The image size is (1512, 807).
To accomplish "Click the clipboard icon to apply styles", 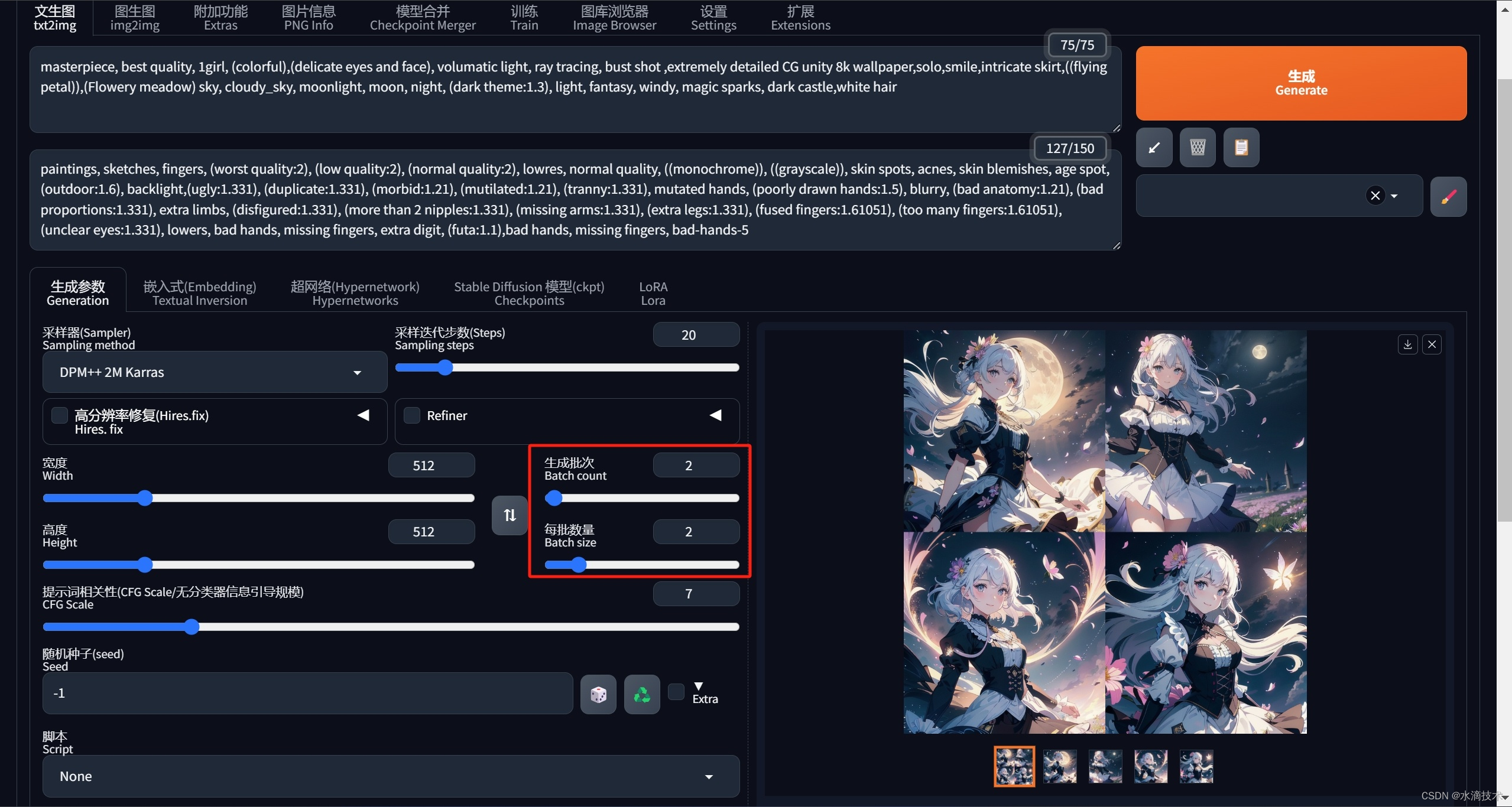I will (1241, 147).
